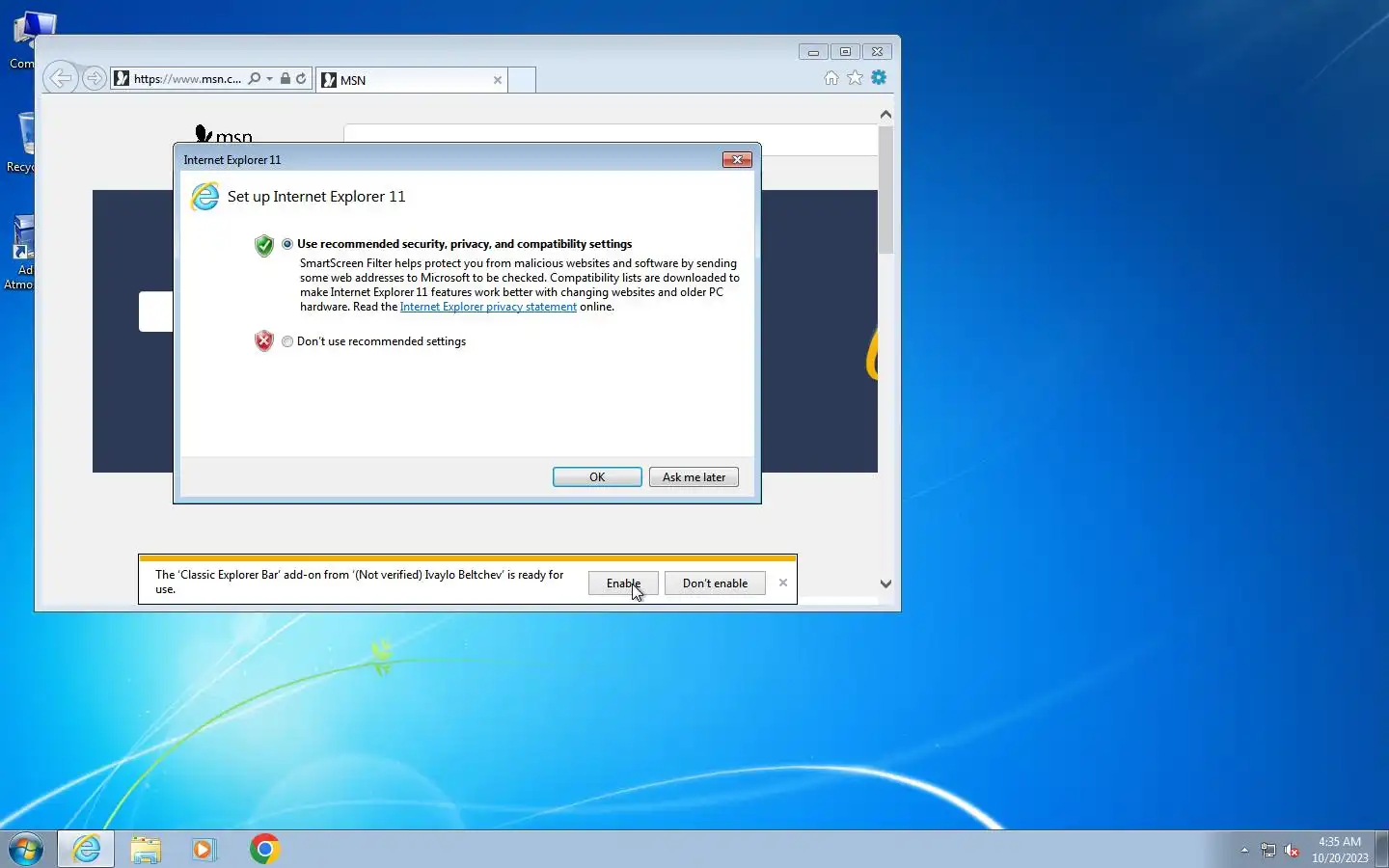Viewport: 1389px width, 868px height.
Task: Click the scrollbar up arrow
Action: point(885,114)
